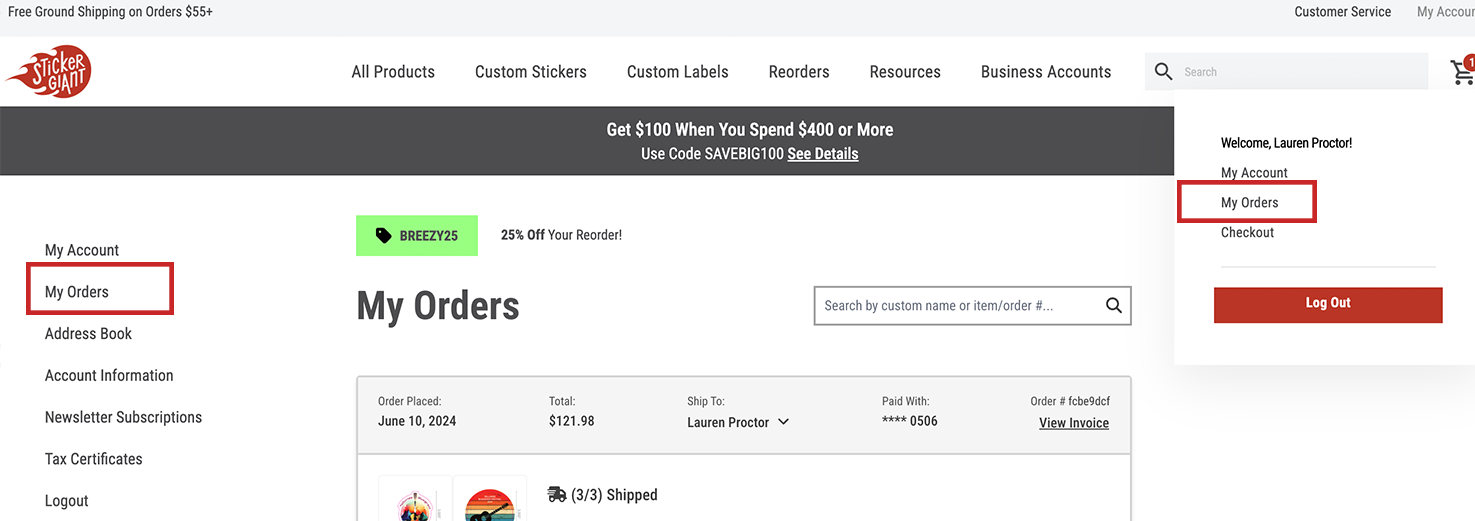
Task: Select Address Book in the sidebar
Action: click(x=88, y=334)
